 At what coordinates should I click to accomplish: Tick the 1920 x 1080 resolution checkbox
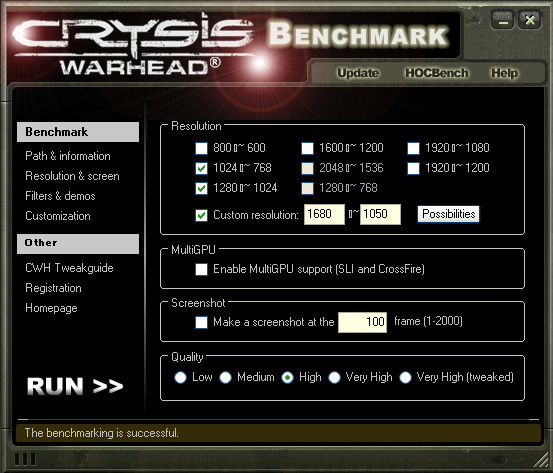click(413, 148)
